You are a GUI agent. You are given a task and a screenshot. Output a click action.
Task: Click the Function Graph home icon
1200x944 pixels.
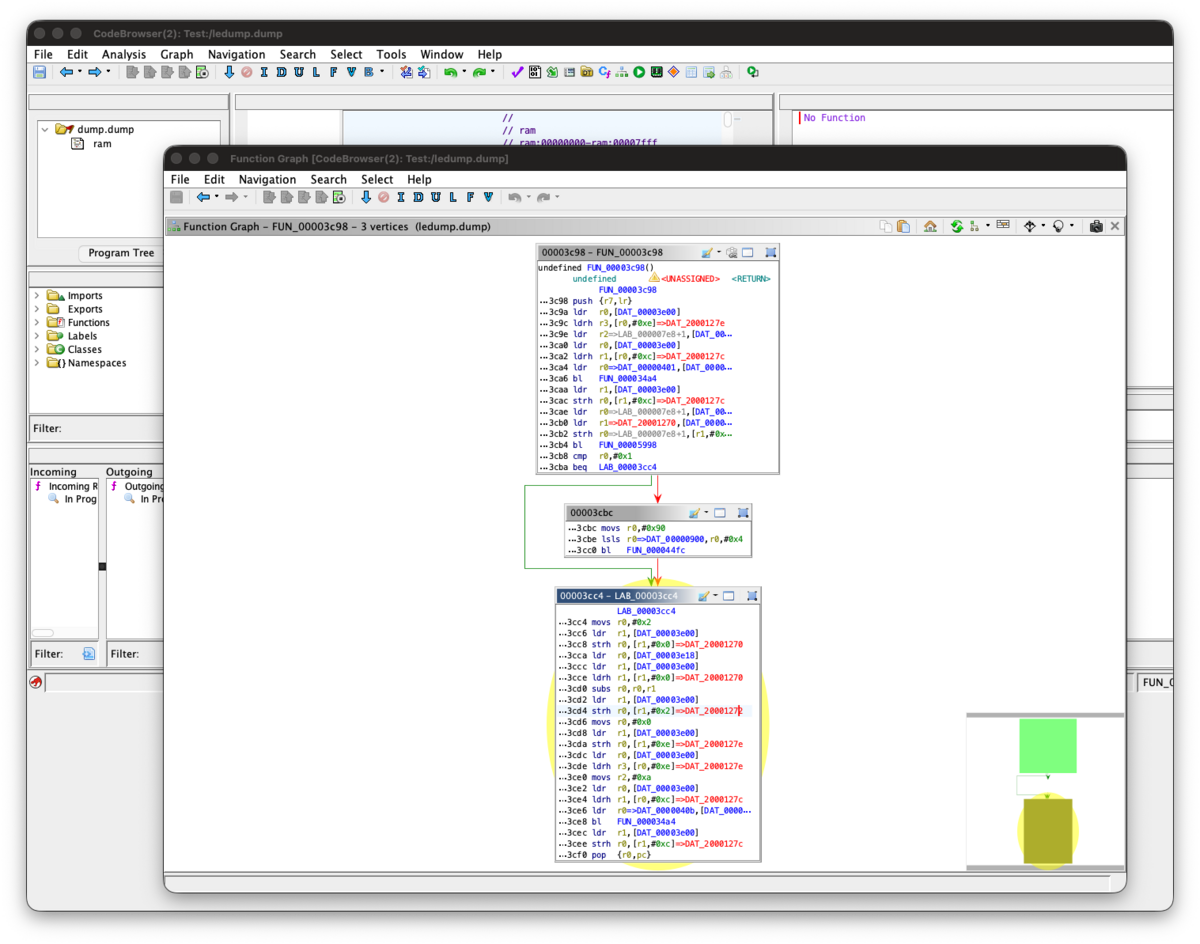pyautogui.click(x=930, y=227)
